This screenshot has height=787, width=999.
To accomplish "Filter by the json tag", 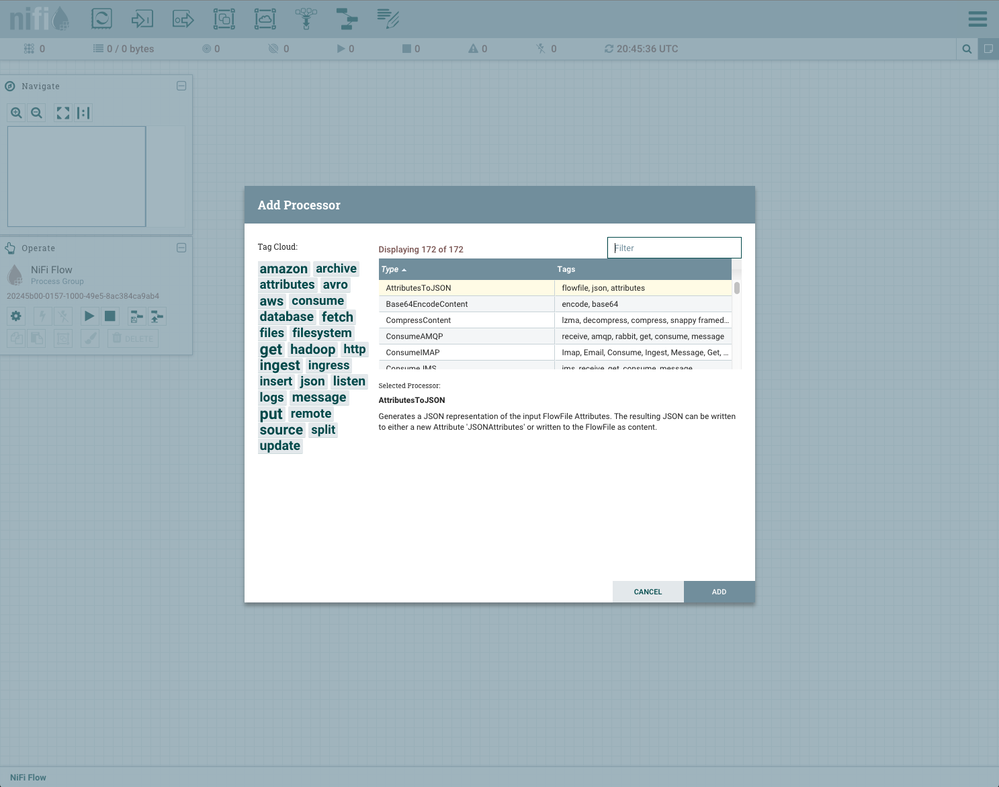I will point(312,381).
